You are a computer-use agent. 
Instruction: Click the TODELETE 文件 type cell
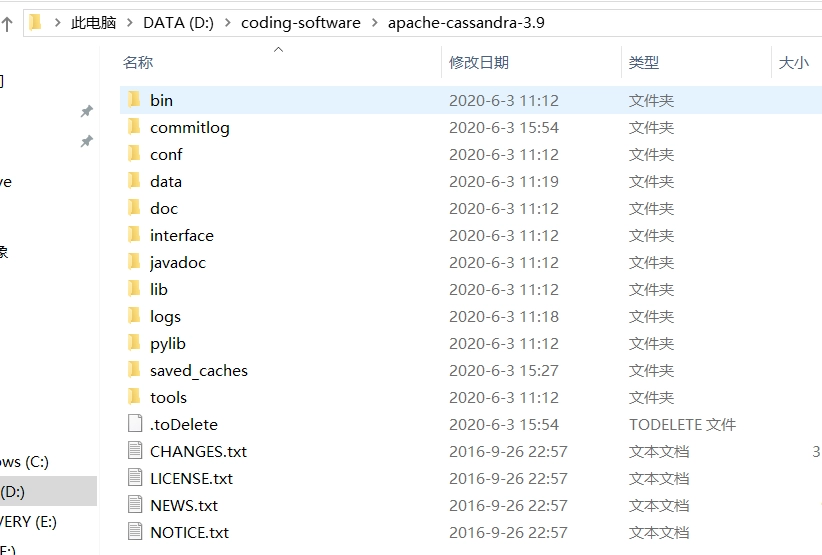point(683,425)
